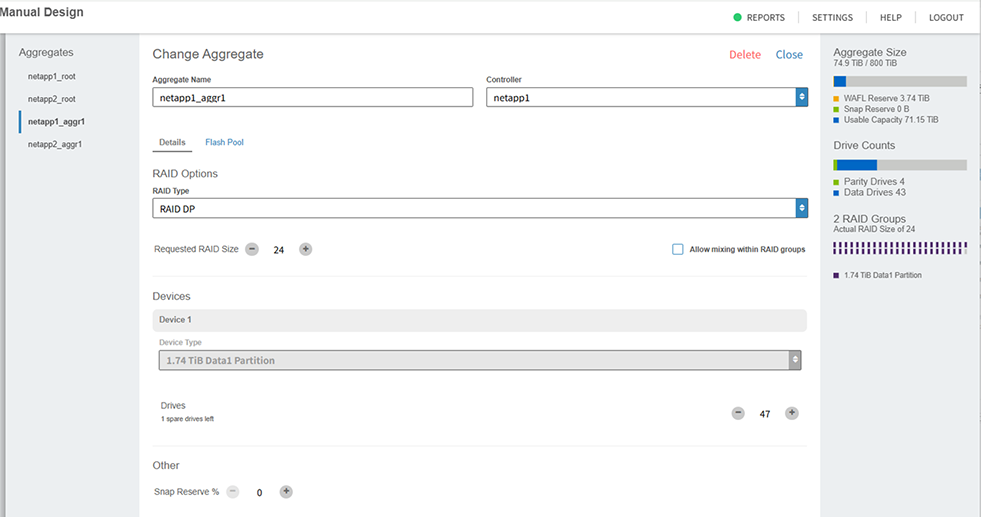Click the green Parity Drives swatch
This screenshot has width=981, height=517.
pyautogui.click(x=836, y=182)
